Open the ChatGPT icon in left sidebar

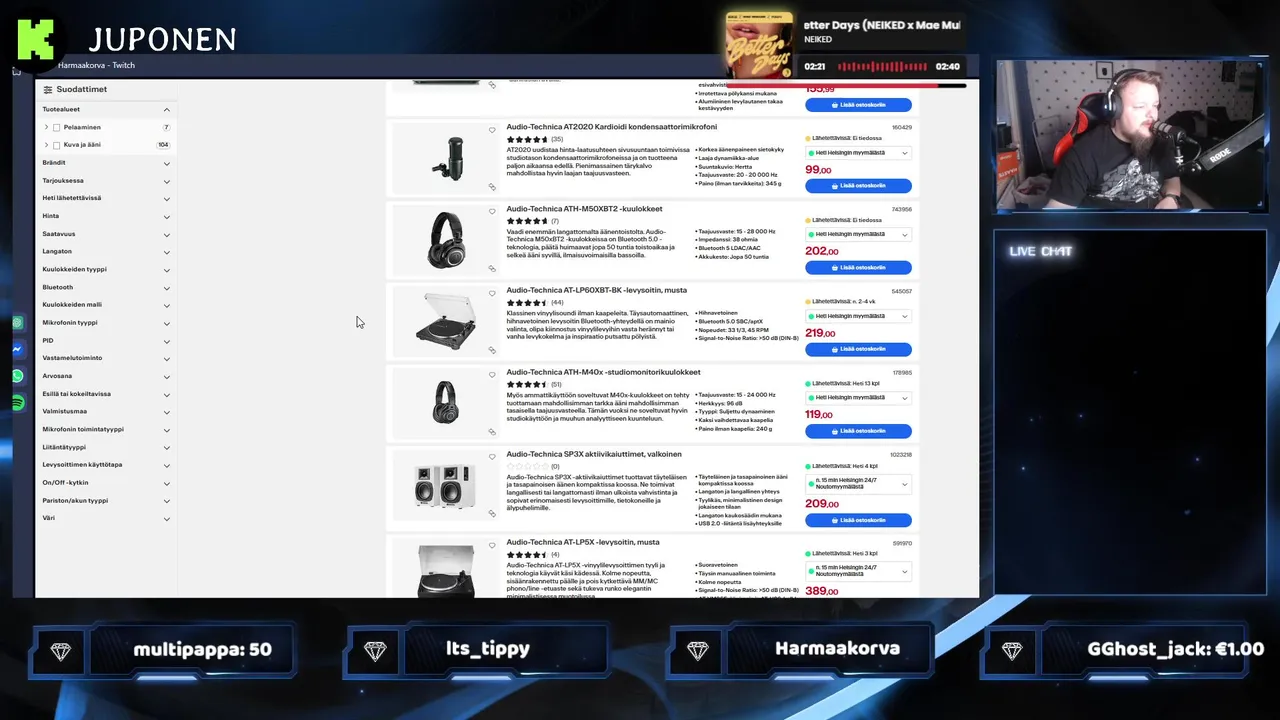click(x=18, y=323)
